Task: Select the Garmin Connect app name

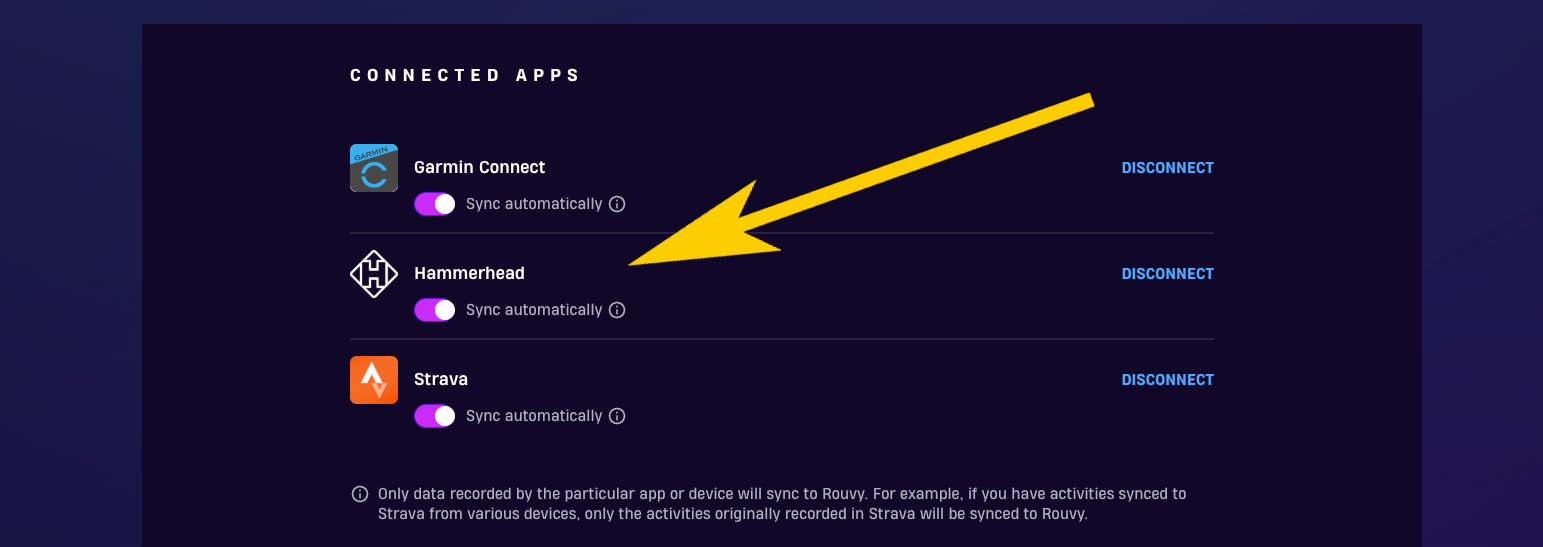Action: point(480,167)
